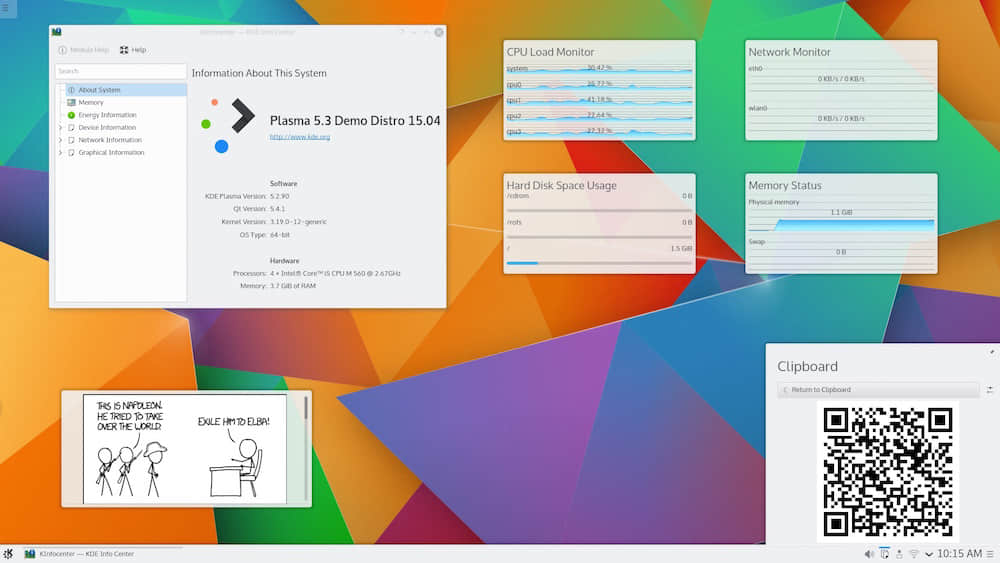1000x563 pixels.
Task: Click the Search field in KInfoCenter
Action: (x=120, y=71)
